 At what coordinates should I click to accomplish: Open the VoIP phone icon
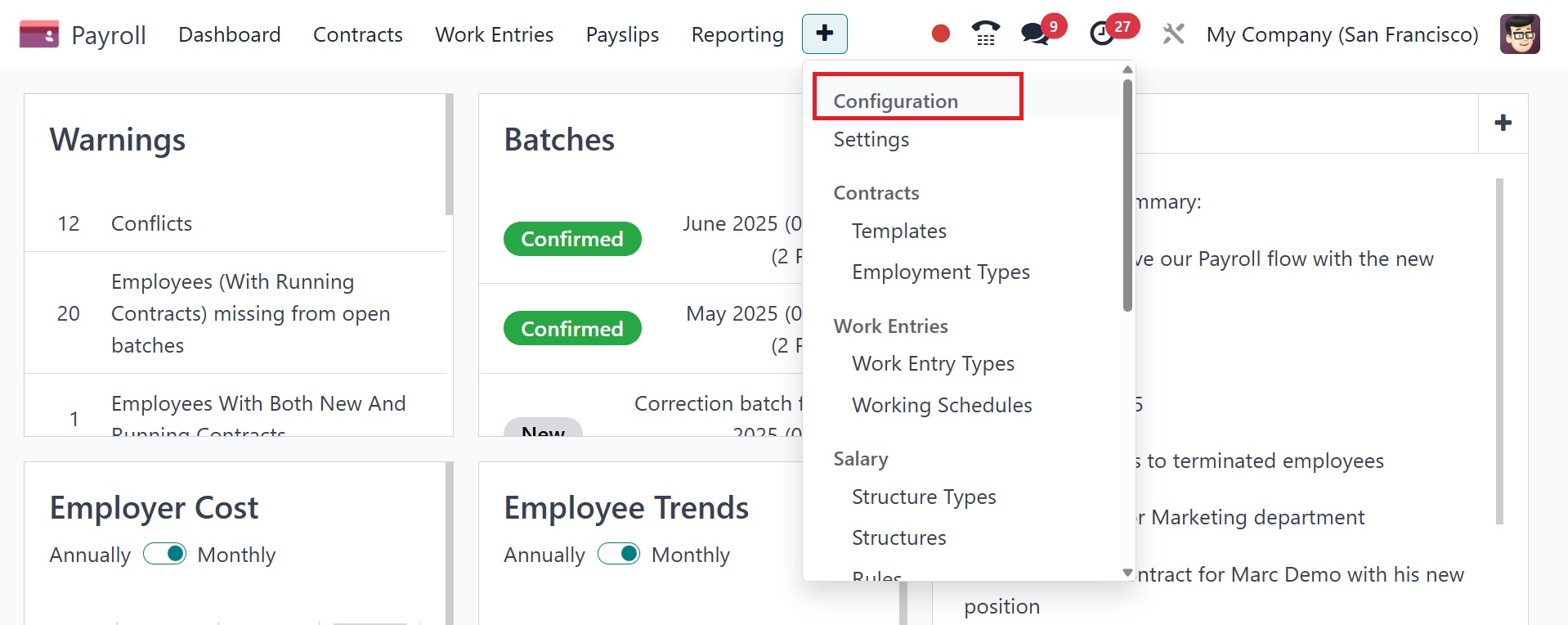pyautogui.click(x=986, y=34)
